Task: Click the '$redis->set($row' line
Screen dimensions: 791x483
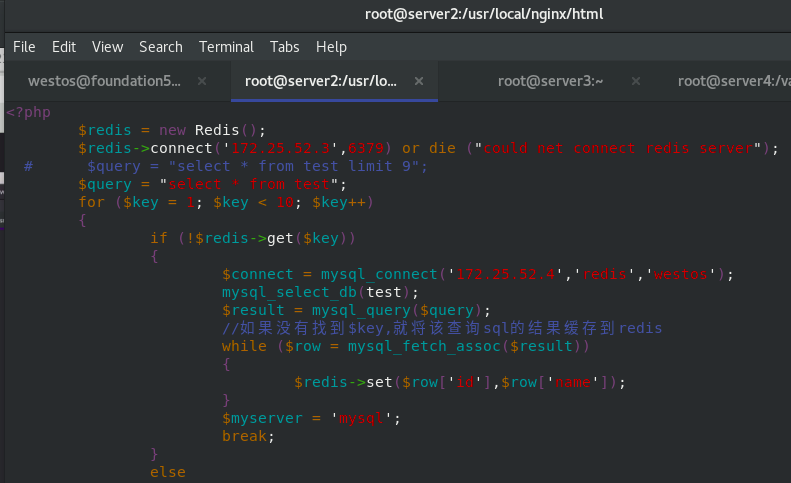Action: coord(460,382)
